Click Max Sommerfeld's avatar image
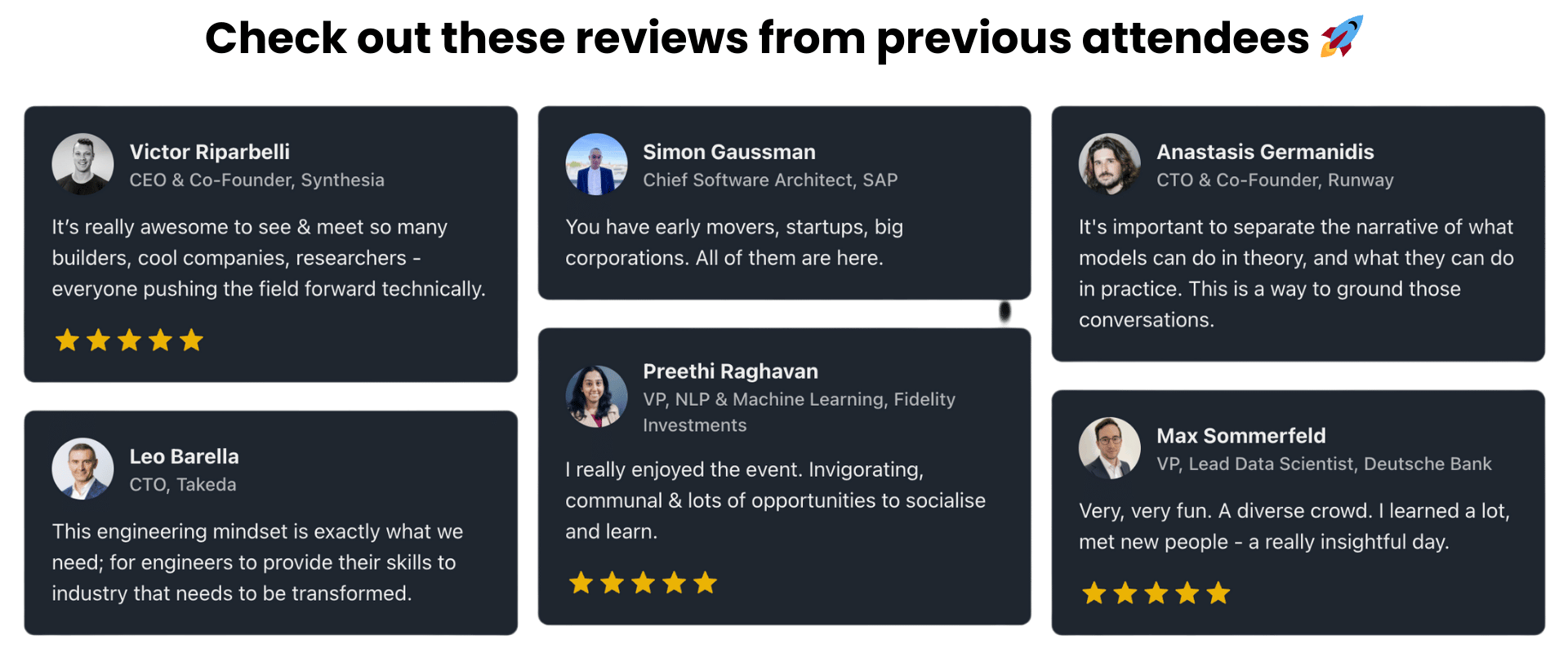 click(1109, 448)
